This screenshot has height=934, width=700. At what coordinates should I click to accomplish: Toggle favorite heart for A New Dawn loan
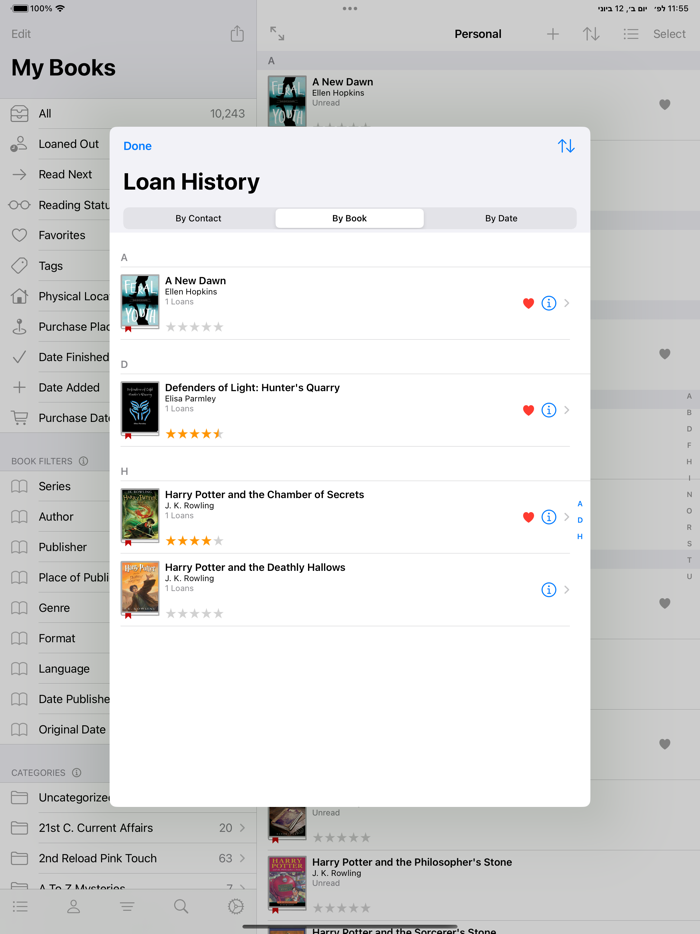528,303
